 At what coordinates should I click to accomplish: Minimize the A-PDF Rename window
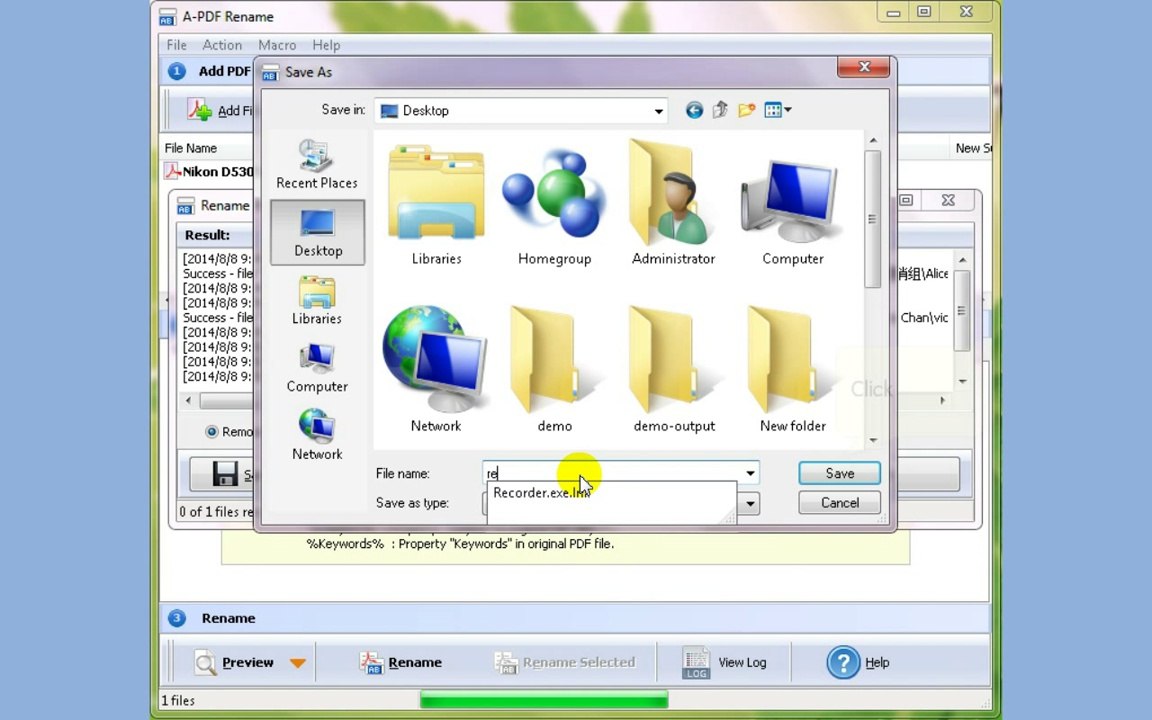[x=893, y=12]
